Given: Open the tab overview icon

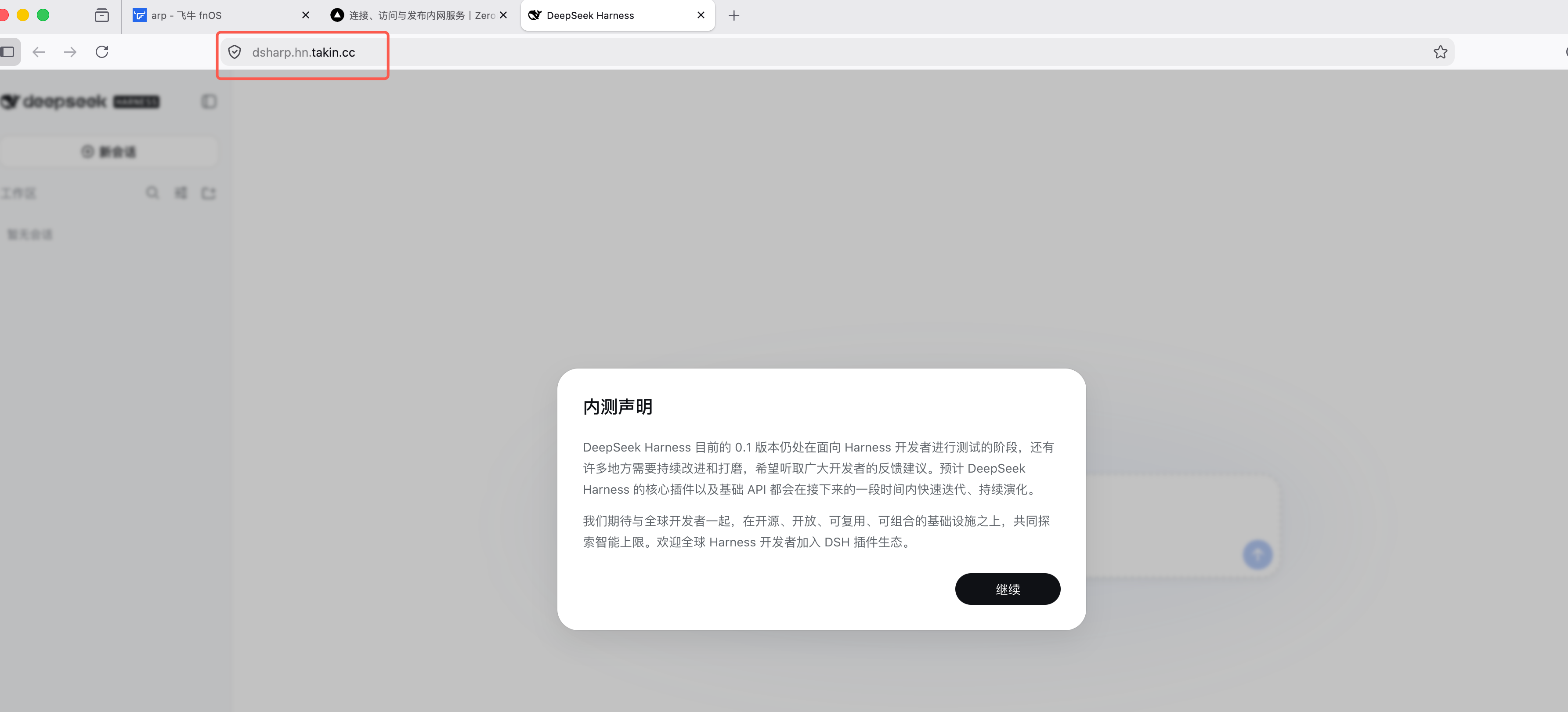Looking at the screenshot, I should (x=101, y=15).
